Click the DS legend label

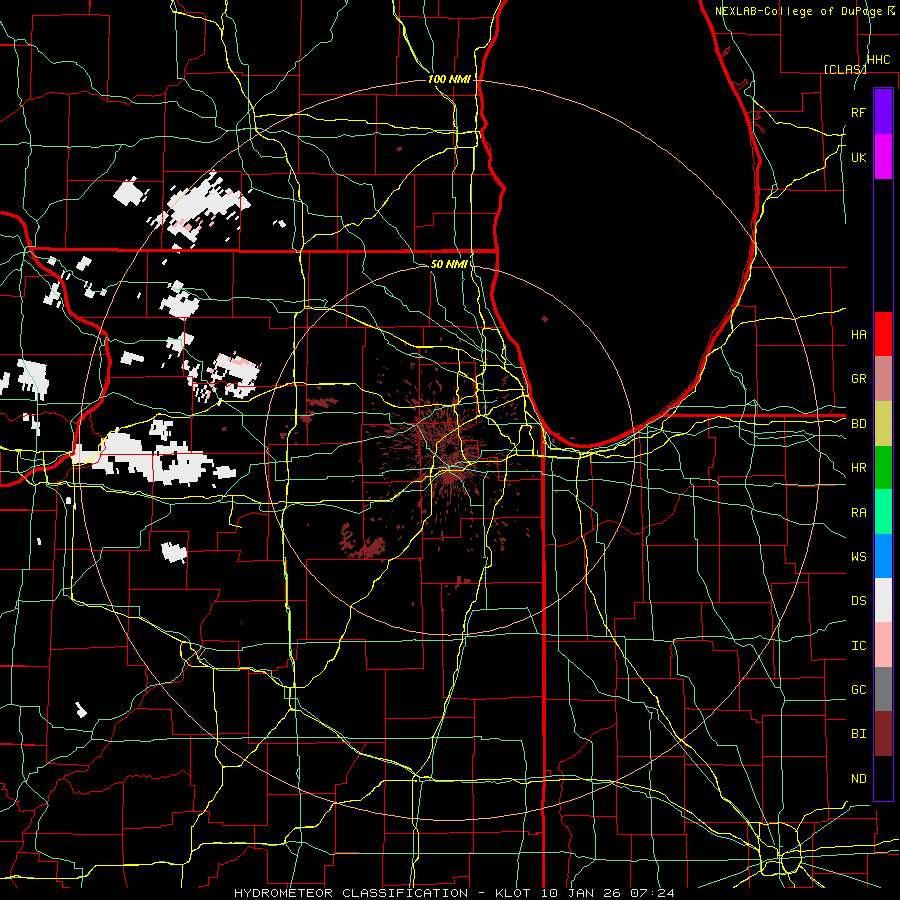point(859,601)
